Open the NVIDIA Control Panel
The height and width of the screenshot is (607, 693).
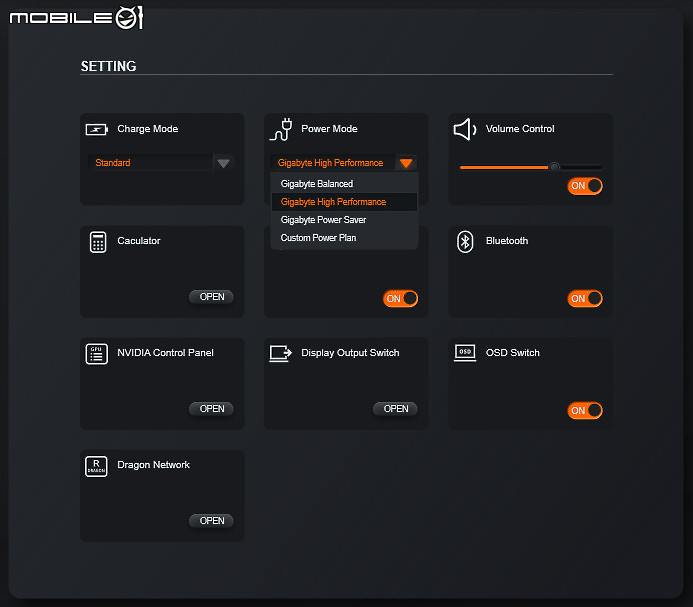pos(211,408)
